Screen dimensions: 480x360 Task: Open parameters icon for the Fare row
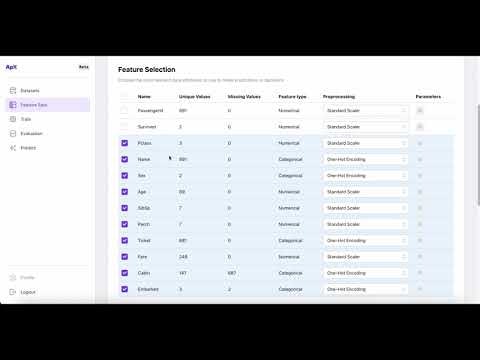(420, 257)
